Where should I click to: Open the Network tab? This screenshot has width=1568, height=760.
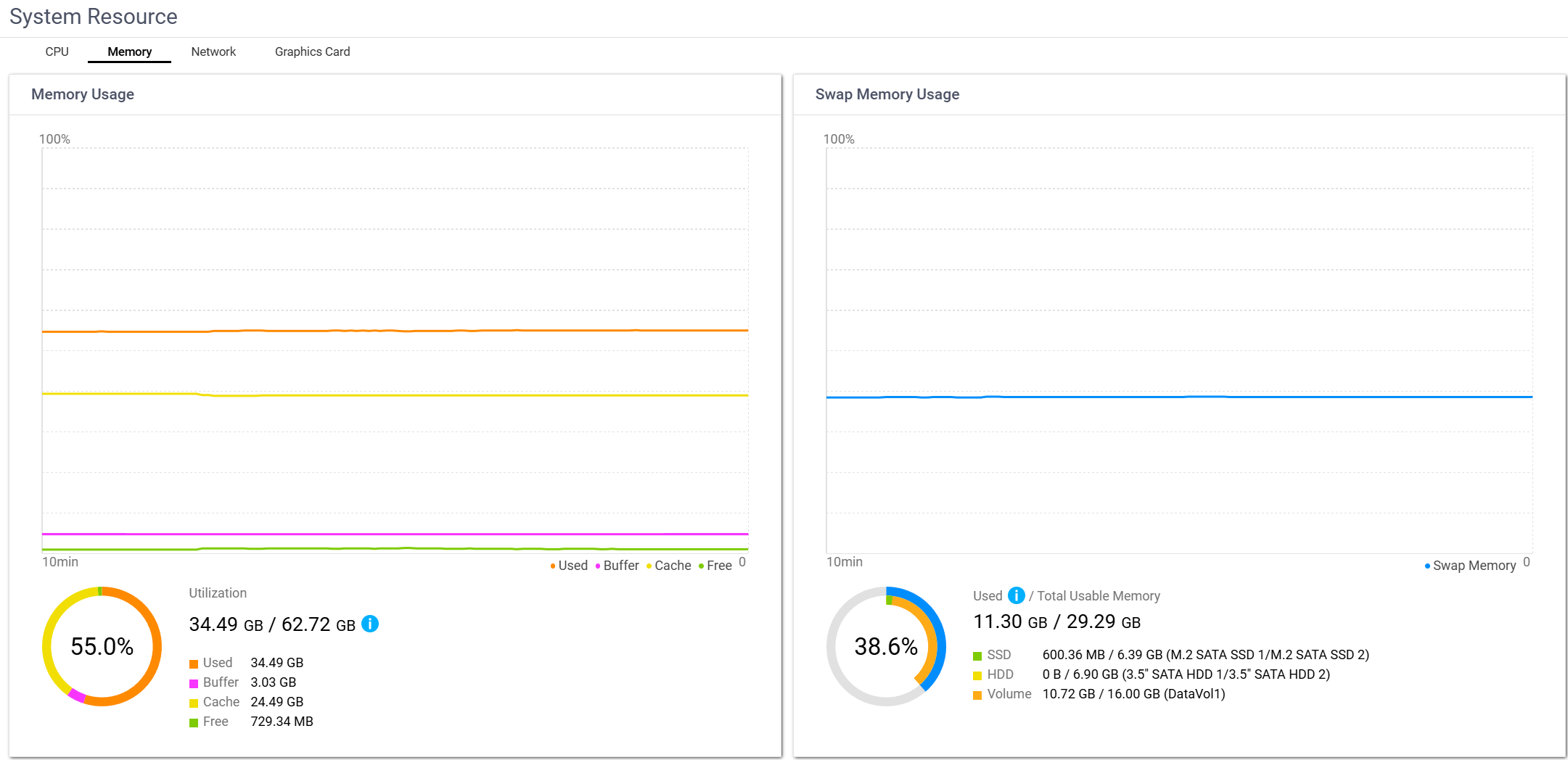click(x=213, y=51)
